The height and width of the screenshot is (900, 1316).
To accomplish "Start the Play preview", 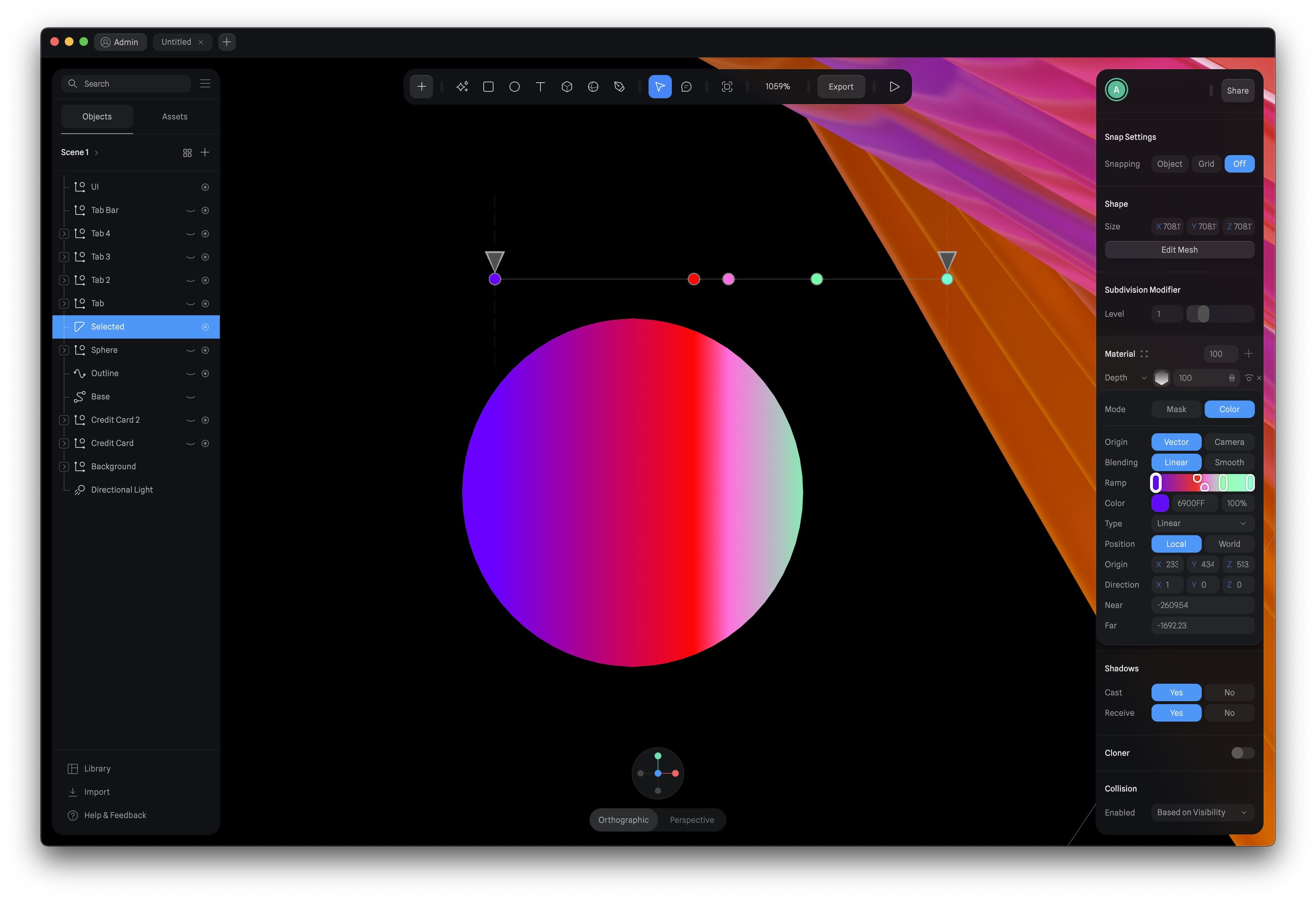I will click(894, 86).
